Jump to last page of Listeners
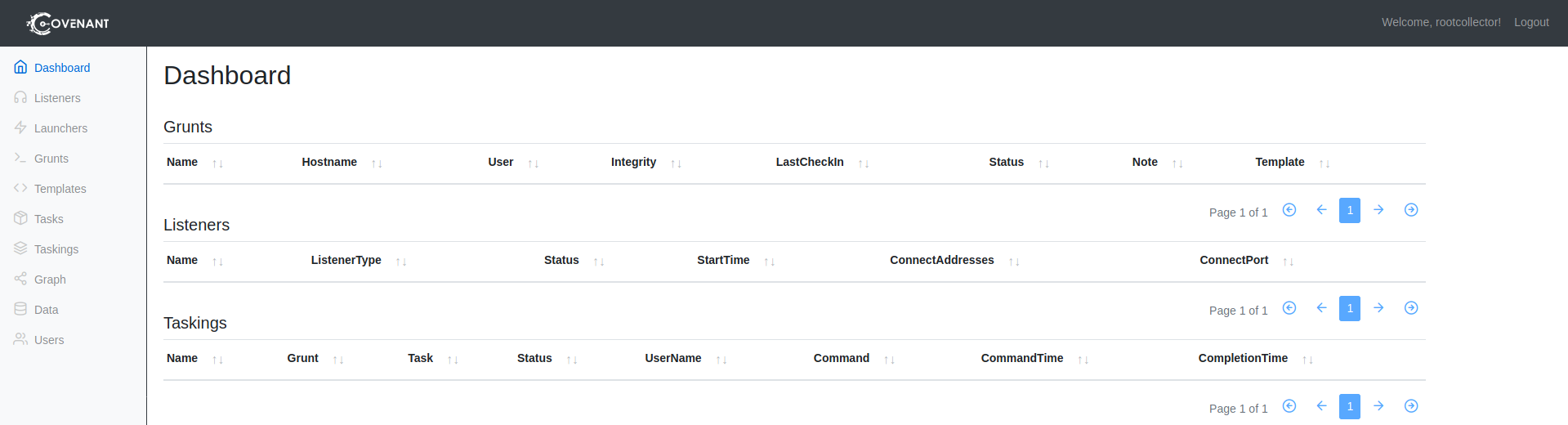This screenshot has height=425, width=1568. 1411,308
